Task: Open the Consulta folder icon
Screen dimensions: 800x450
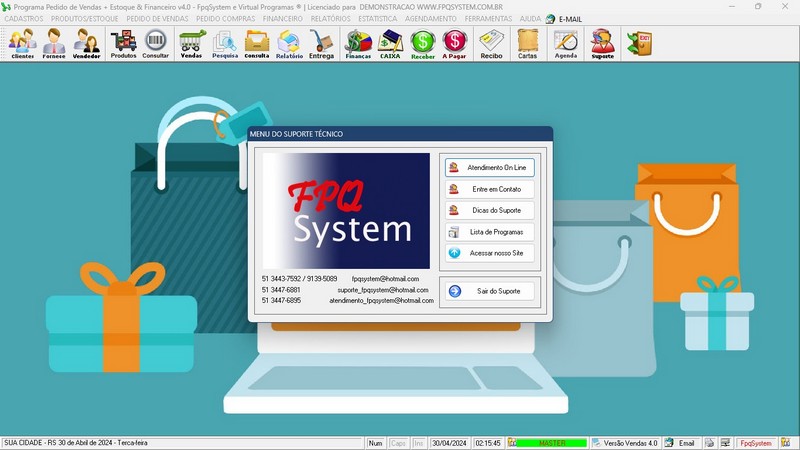Action: [257, 44]
